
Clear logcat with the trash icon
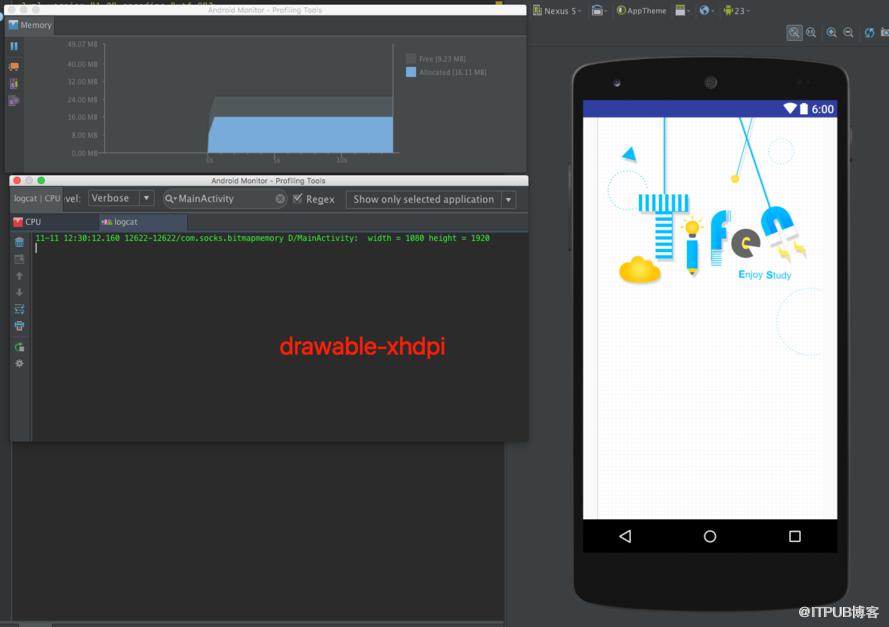click(x=19, y=243)
